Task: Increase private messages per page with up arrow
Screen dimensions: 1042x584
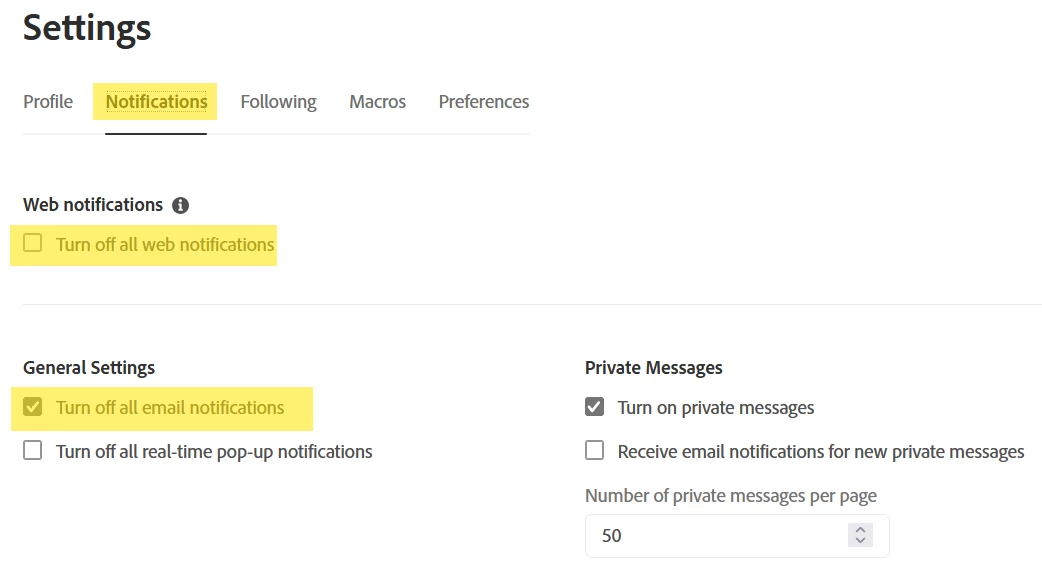Action: pos(860,530)
